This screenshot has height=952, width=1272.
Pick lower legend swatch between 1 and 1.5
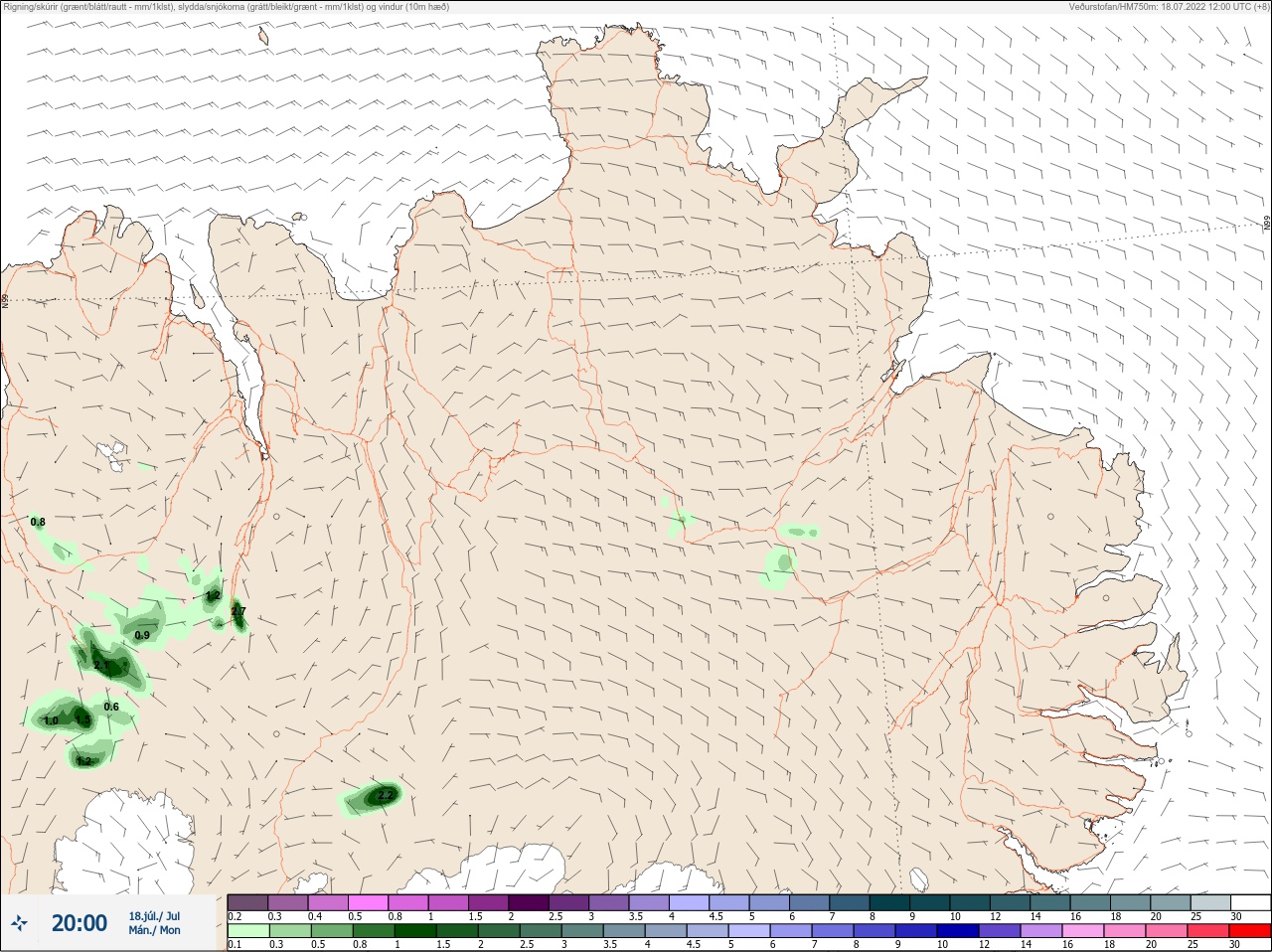tap(415, 931)
